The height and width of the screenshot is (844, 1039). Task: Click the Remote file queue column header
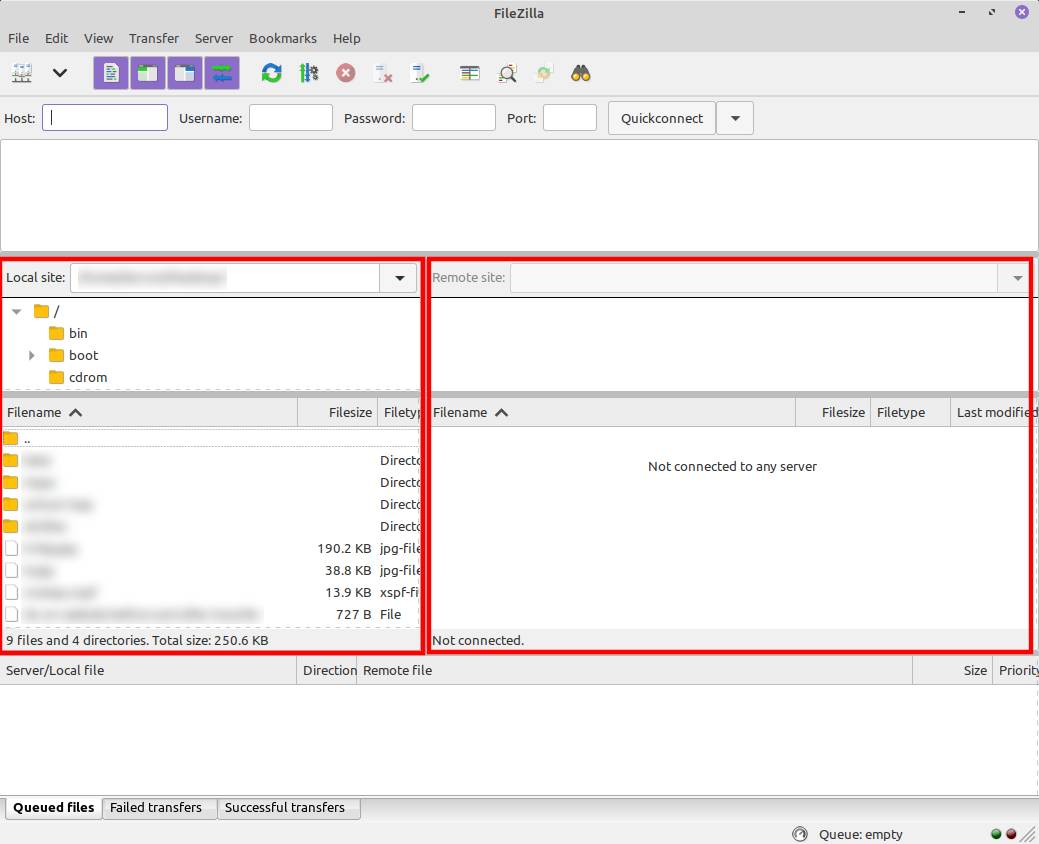(x=634, y=670)
